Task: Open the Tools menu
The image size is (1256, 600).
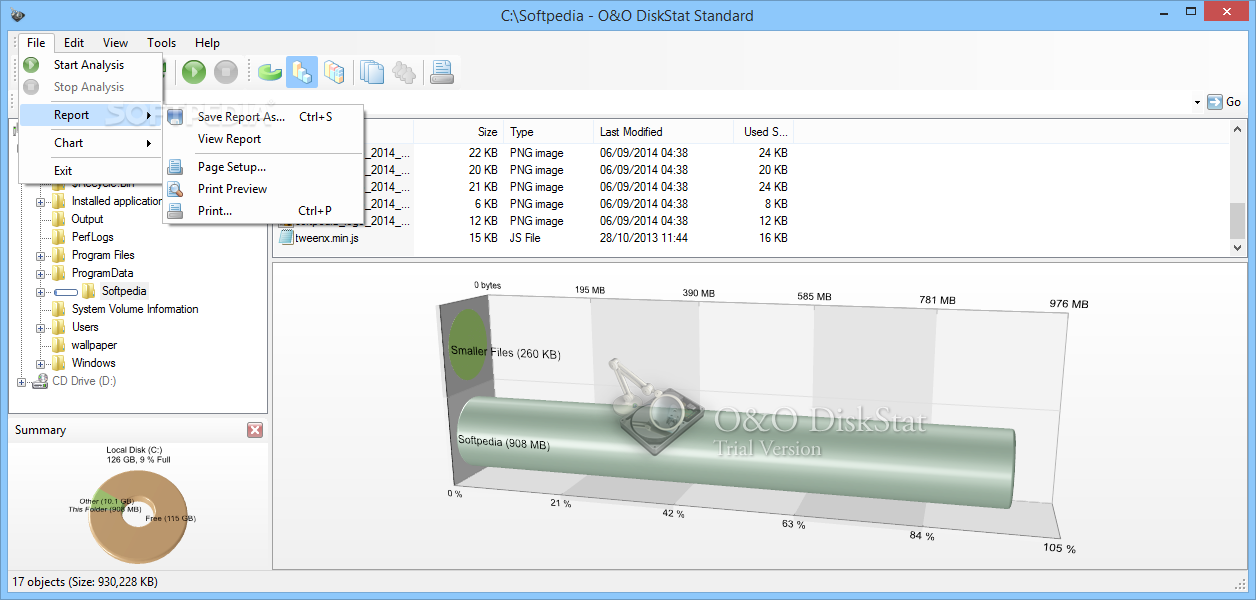Action: 161,43
